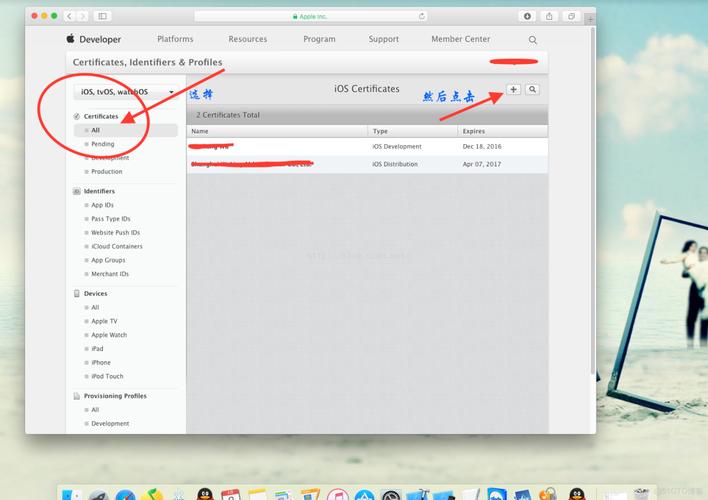Click the Safari share button
This screenshot has width=708, height=500.
tap(549, 16)
